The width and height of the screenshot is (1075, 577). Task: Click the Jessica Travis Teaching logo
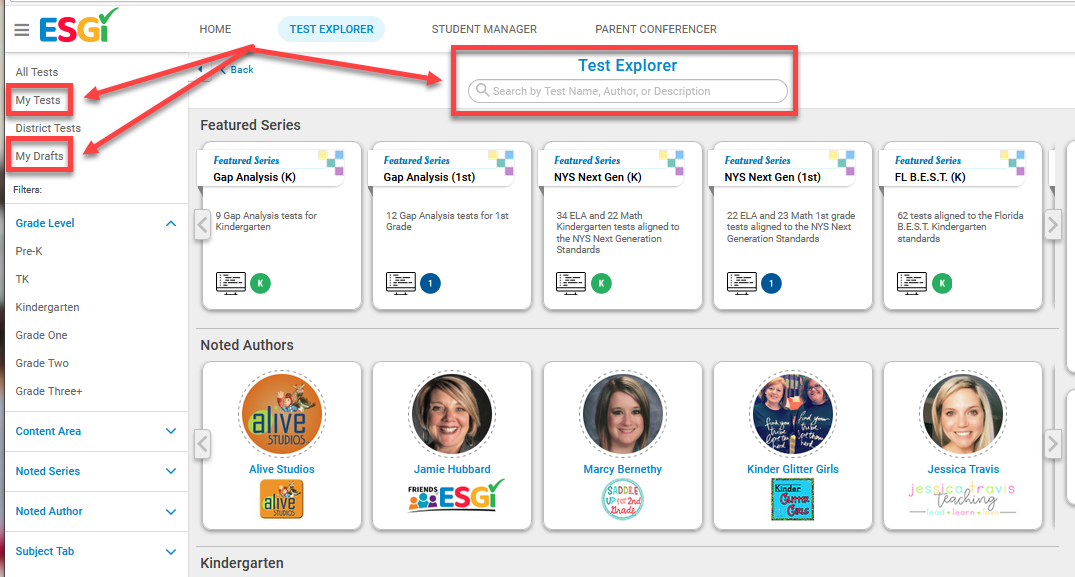pyautogui.click(x=963, y=499)
